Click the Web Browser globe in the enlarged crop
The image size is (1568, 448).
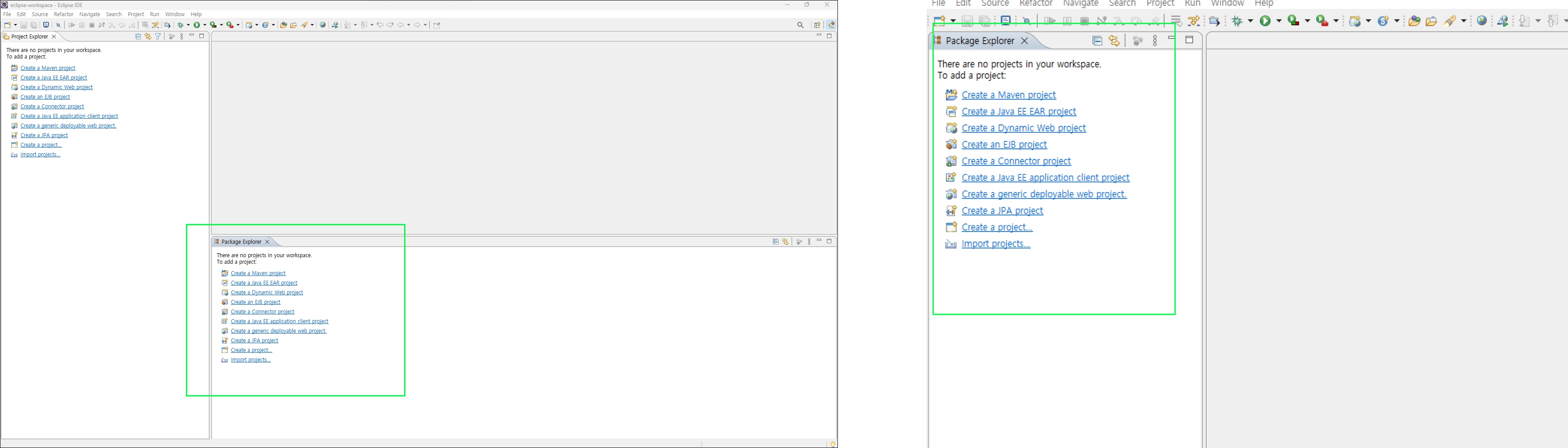point(1482,21)
